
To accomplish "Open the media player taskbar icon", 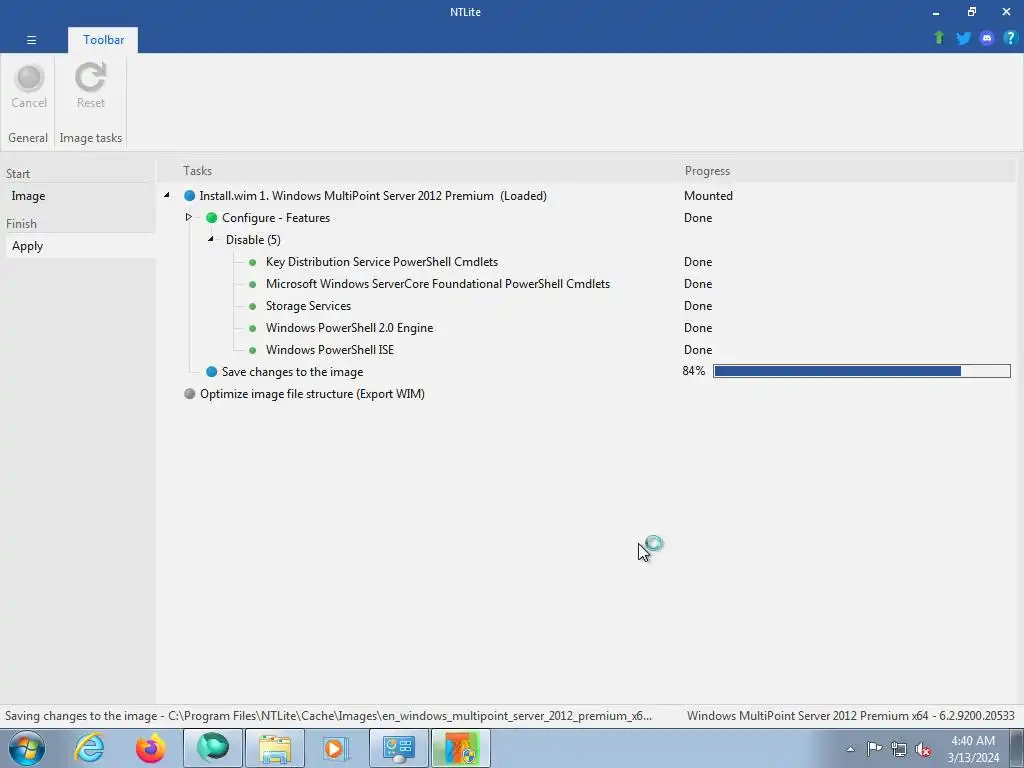I will 337,748.
